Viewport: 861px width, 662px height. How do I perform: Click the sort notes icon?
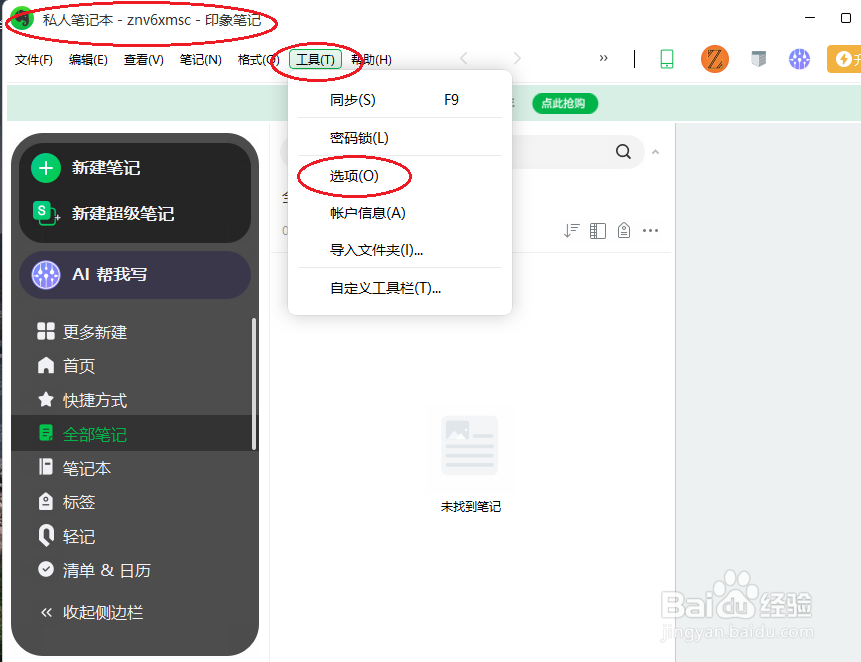point(572,230)
